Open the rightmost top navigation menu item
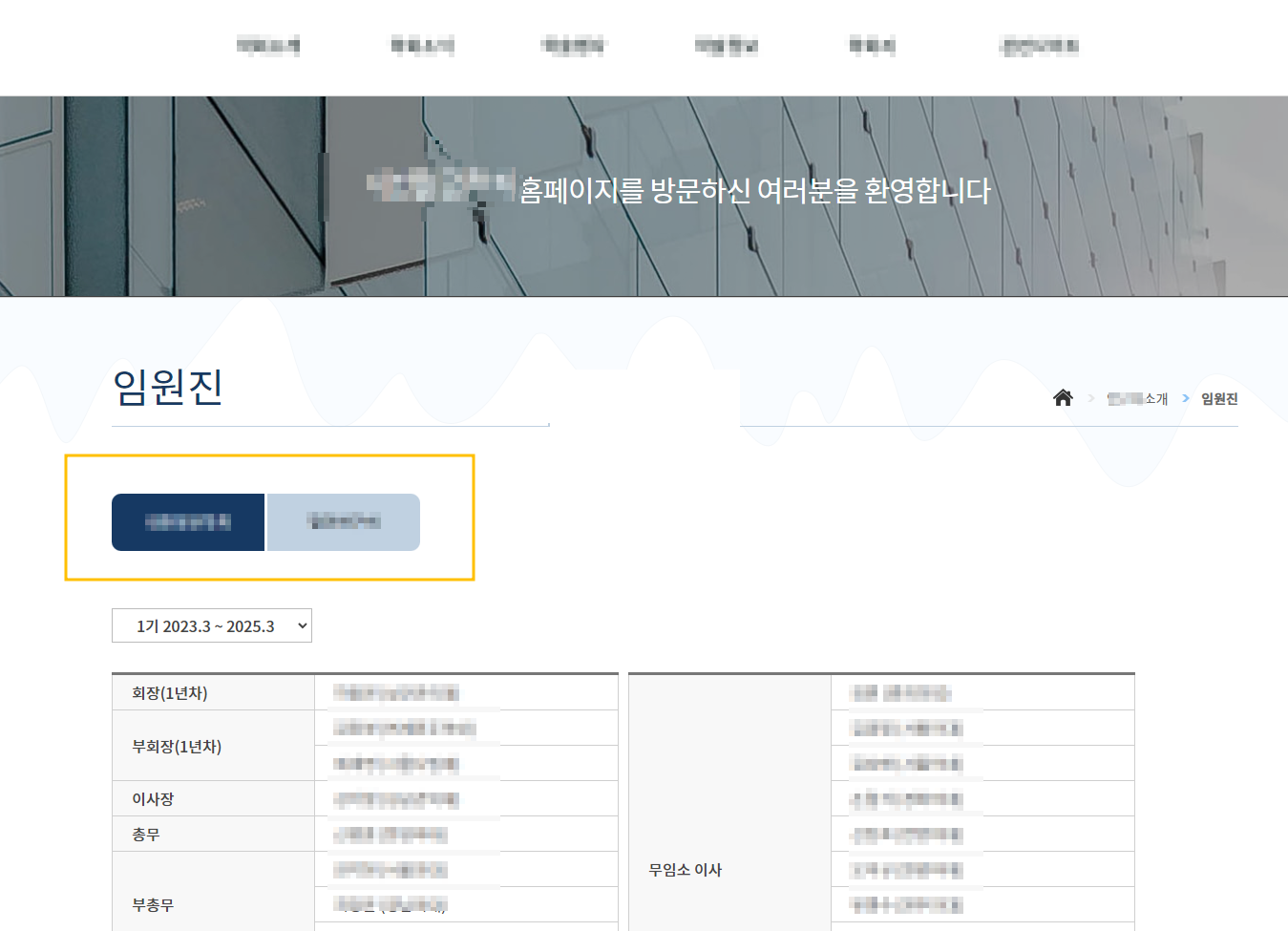Viewport: 1288px width, 931px height. [x=1038, y=46]
